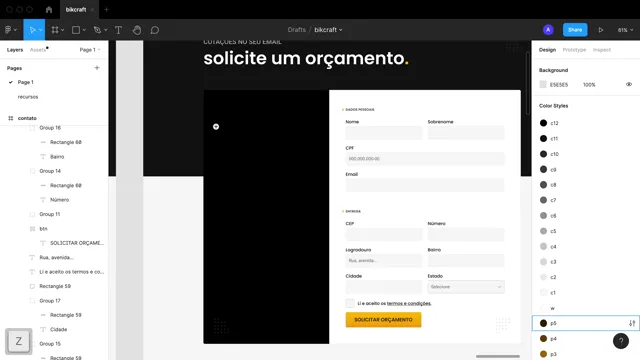Switch to the Assets tab
This screenshot has height=360, width=640.
click(x=38, y=50)
